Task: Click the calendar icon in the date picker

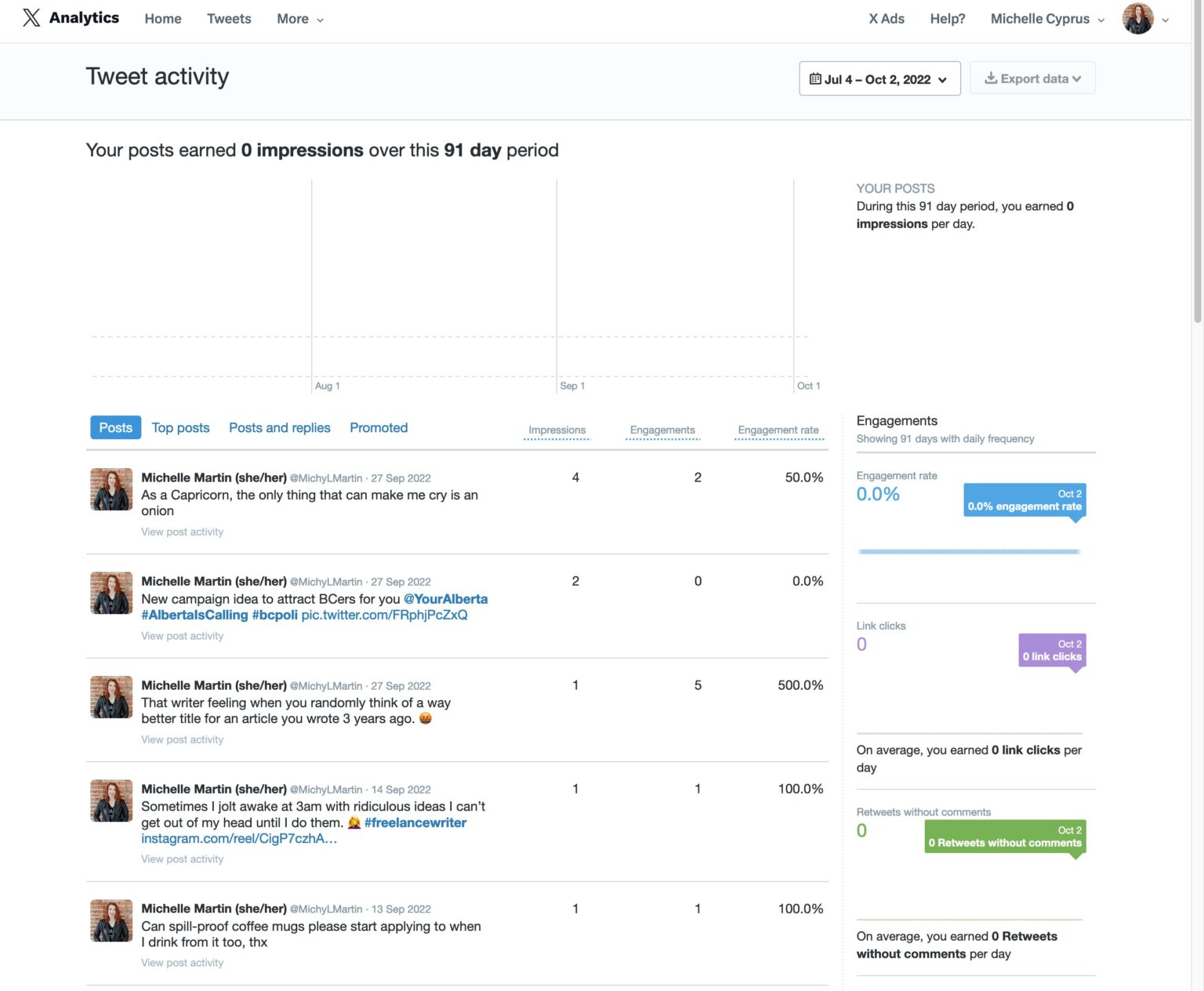Action: 817,78
